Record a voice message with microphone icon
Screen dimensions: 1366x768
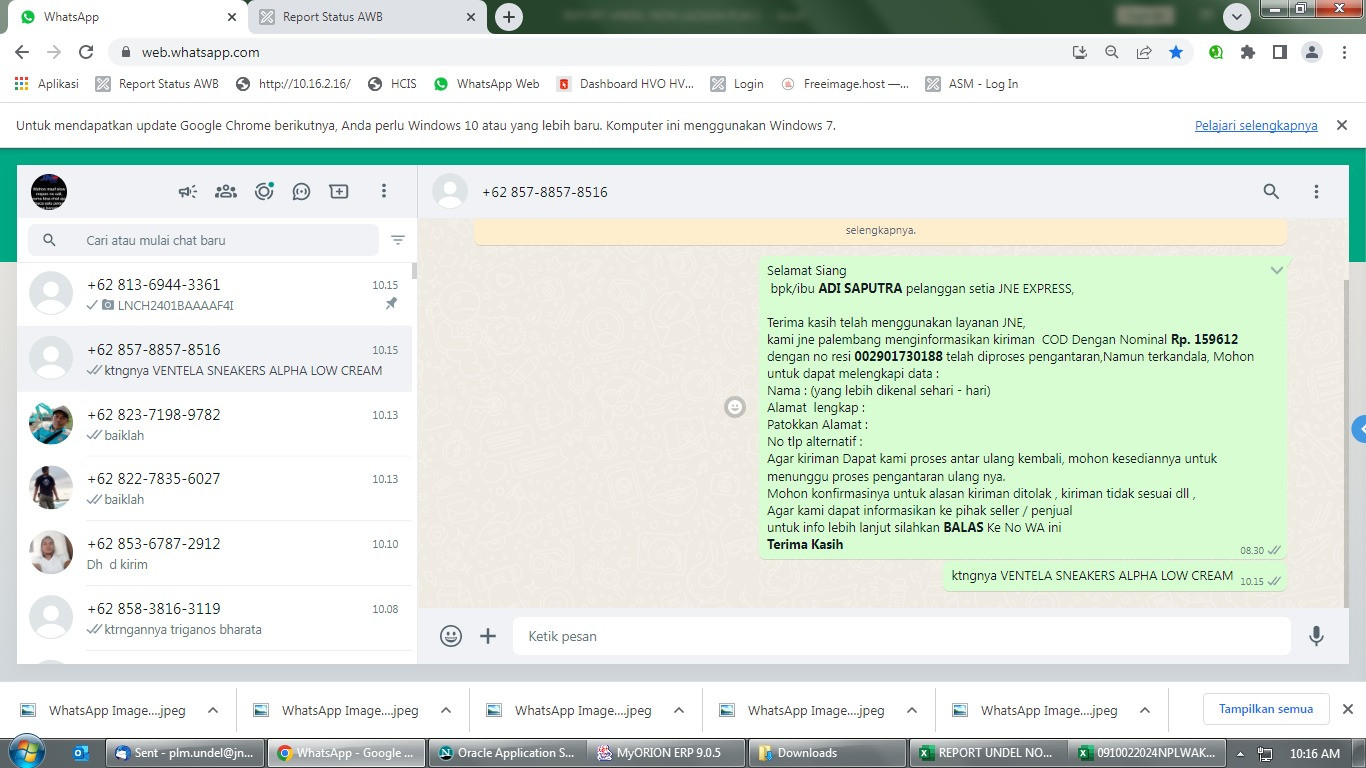click(1316, 636)
